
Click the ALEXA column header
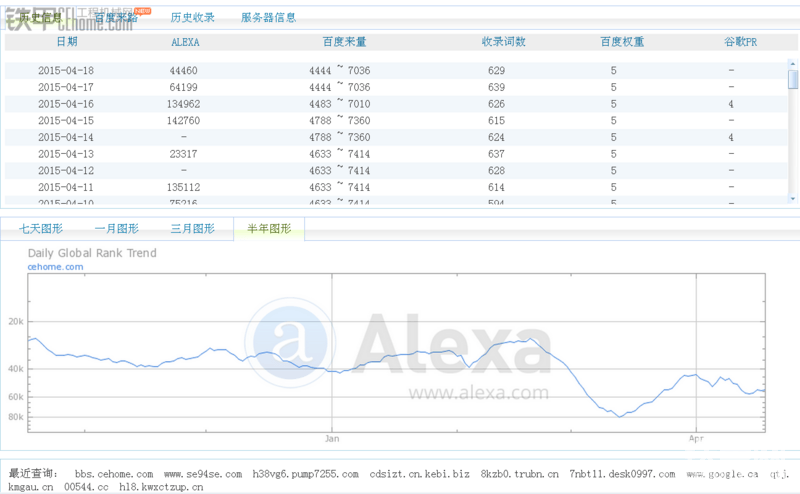tap(185, 42)
